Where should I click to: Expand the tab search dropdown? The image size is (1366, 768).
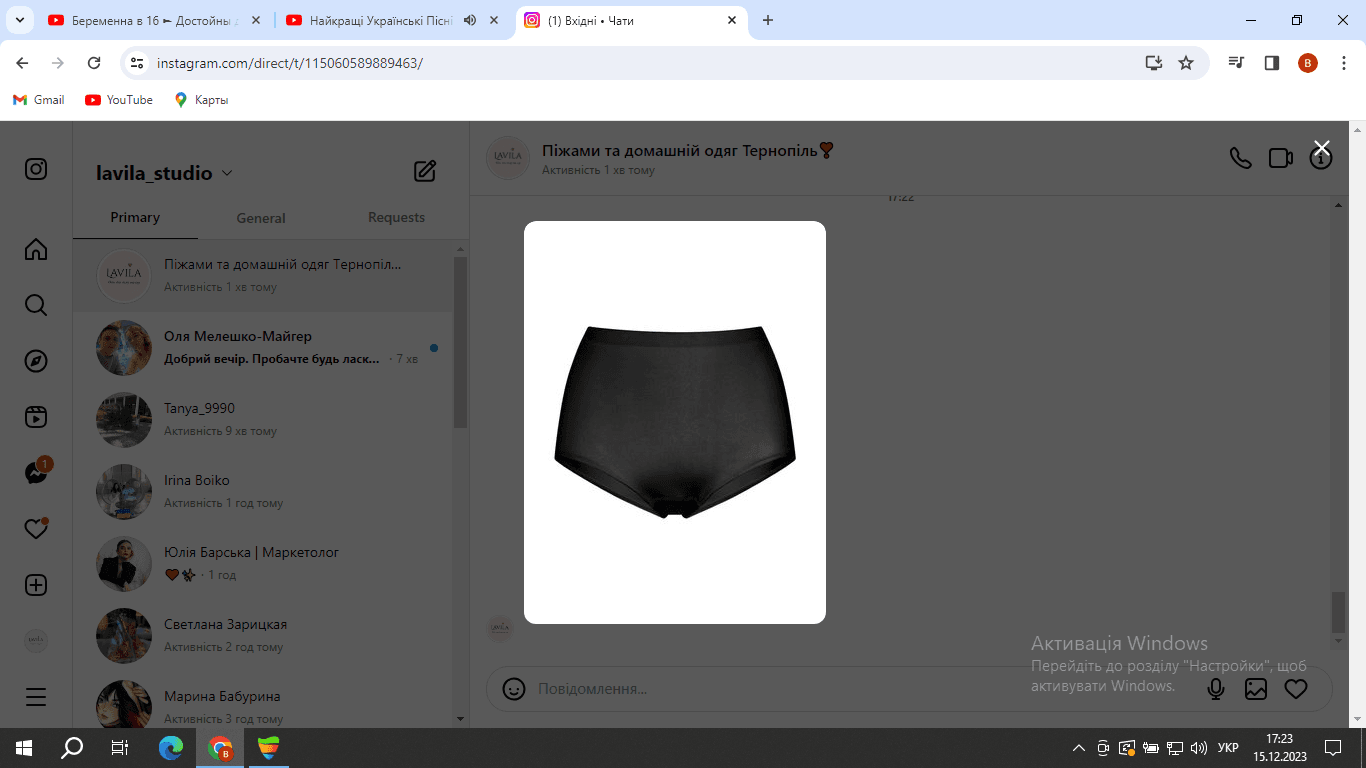coord(19,20)
